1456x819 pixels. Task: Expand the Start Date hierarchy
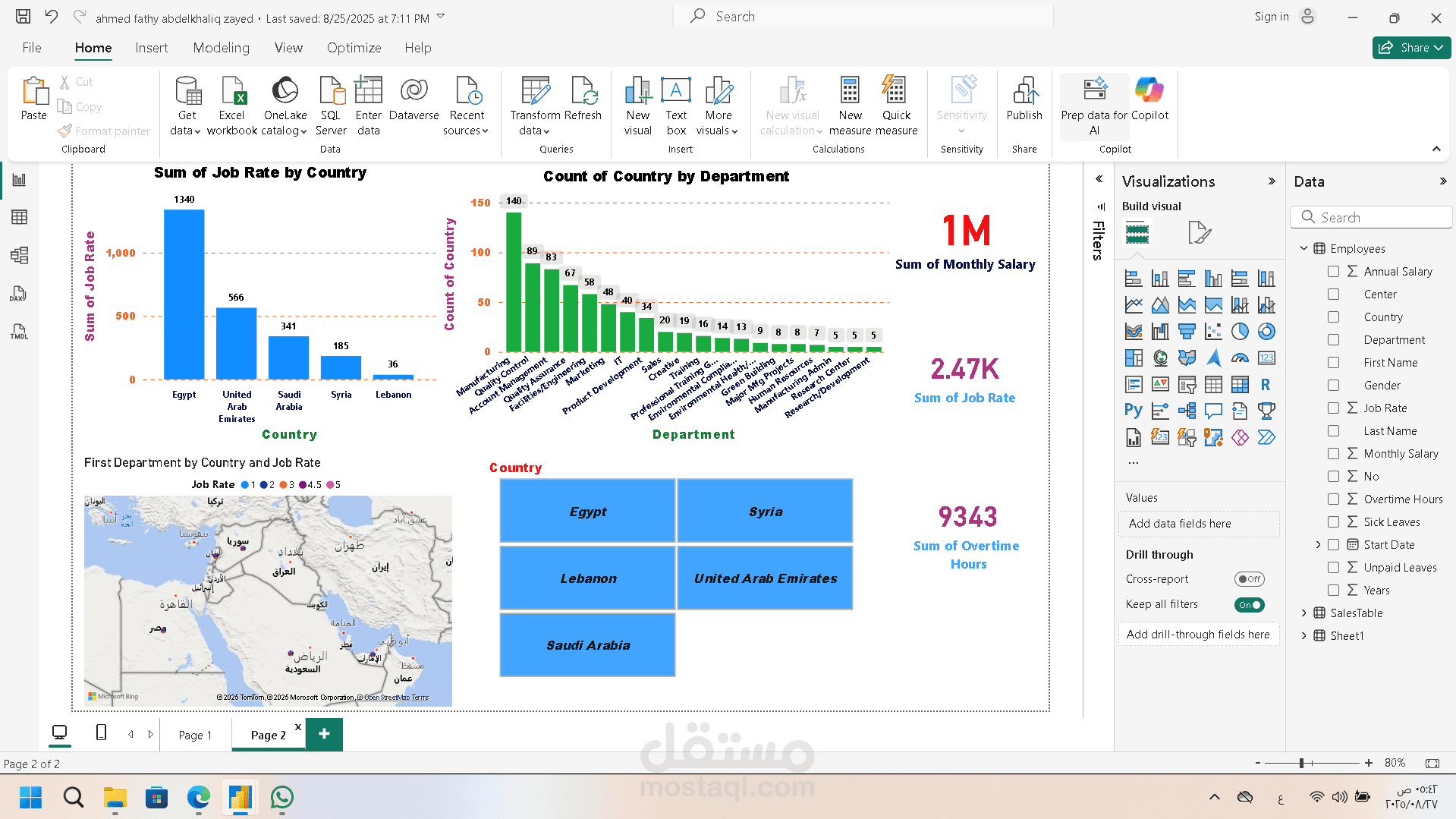click(1318, 545)
